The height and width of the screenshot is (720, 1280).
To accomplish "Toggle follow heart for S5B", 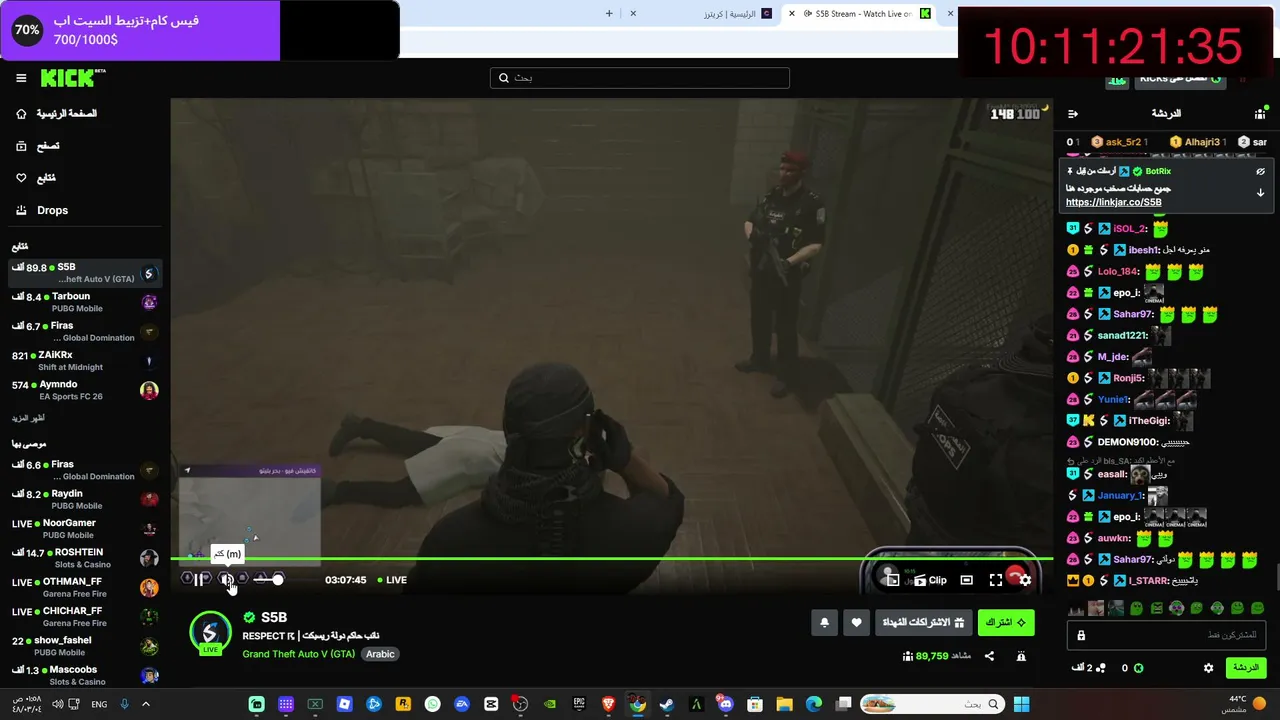I will click(x=856, y=623).
